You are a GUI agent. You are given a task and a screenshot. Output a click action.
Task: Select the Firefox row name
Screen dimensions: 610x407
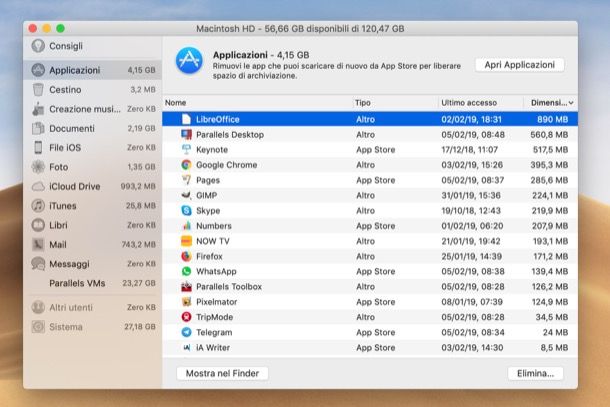click(209, 256)
